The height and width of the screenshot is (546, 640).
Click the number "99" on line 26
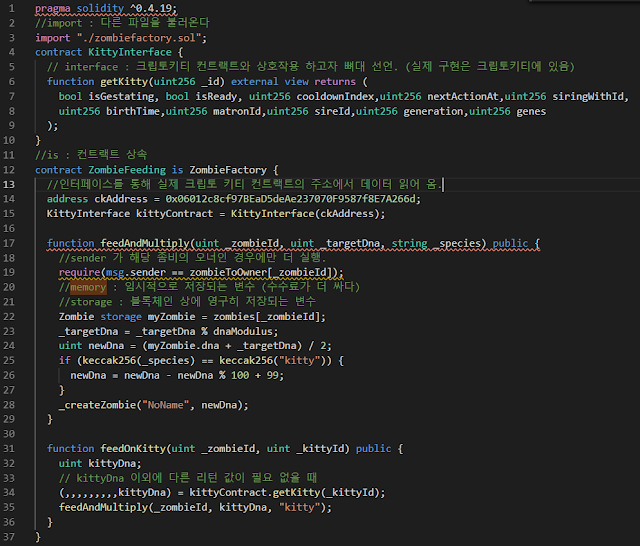(x=272, y=375)
